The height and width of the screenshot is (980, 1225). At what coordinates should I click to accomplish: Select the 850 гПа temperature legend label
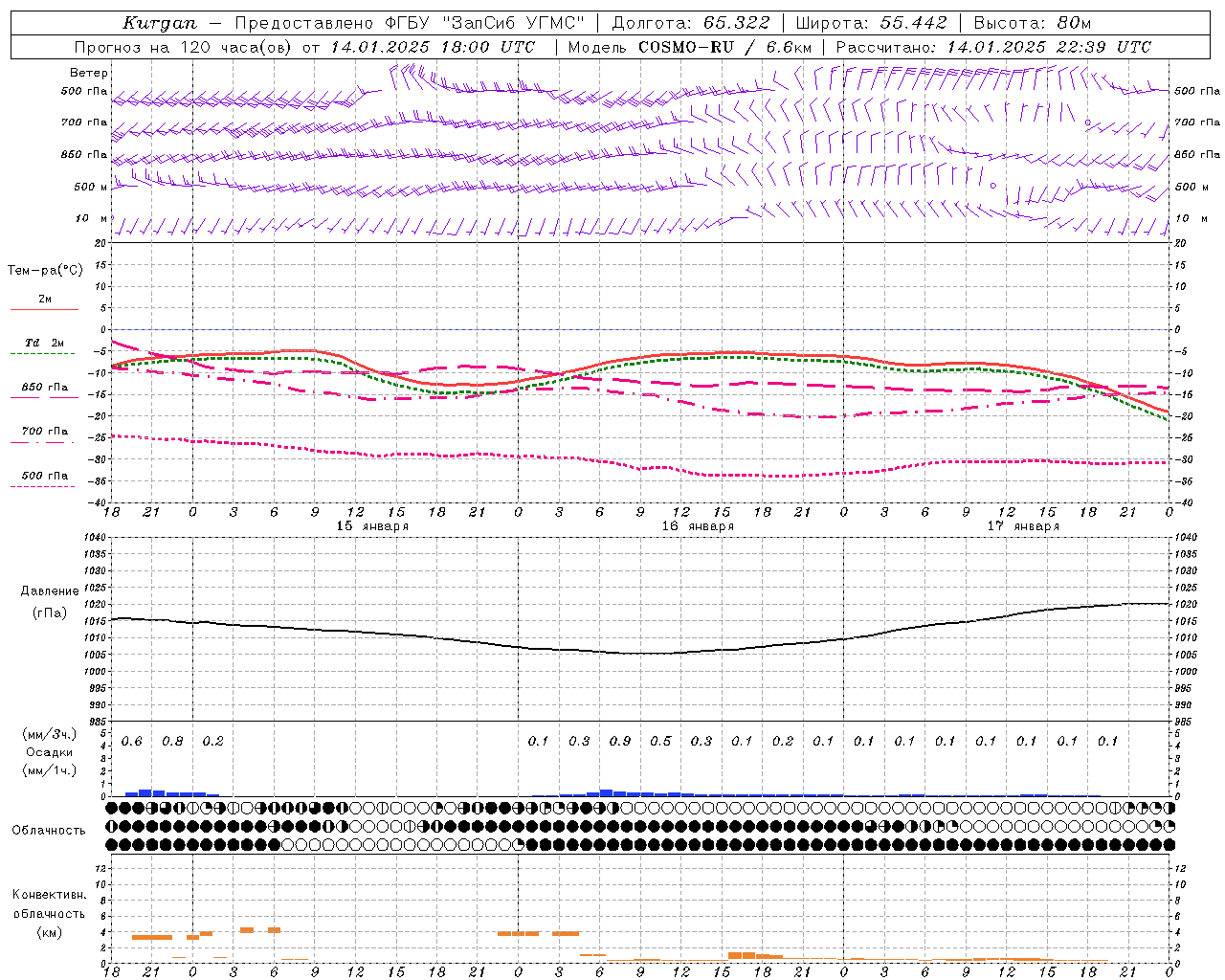[x=45, y=388]
